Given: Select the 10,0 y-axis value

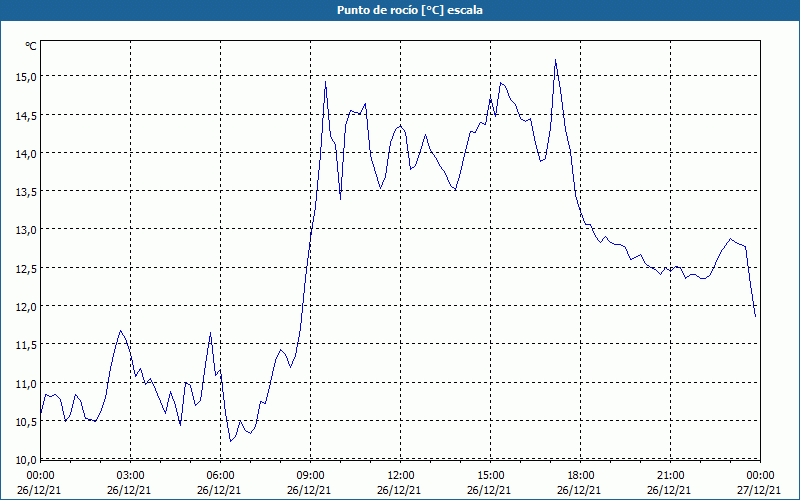Looking at the screenshot, I should coord(27,460).
